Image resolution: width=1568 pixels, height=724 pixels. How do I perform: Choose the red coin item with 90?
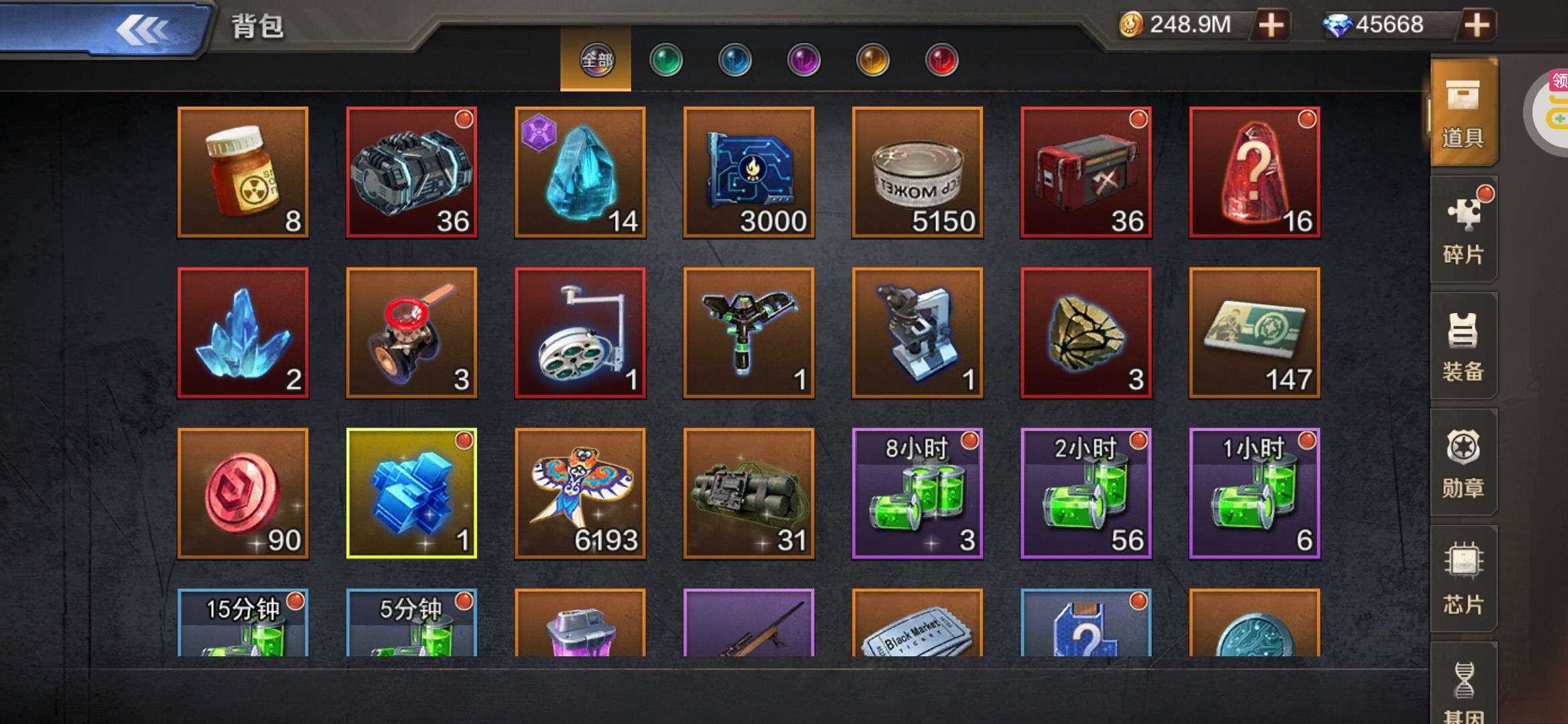pos(243,493)
